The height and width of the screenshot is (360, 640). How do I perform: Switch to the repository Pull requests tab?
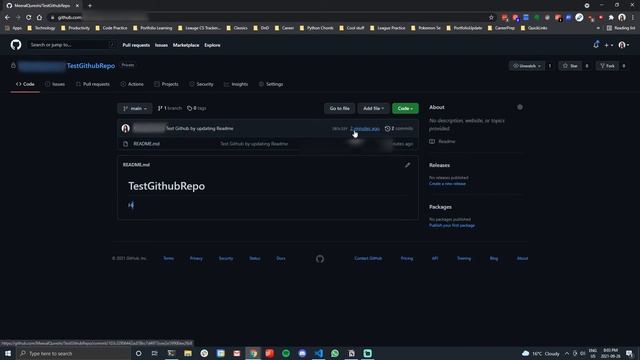click(x=93, y=84)
